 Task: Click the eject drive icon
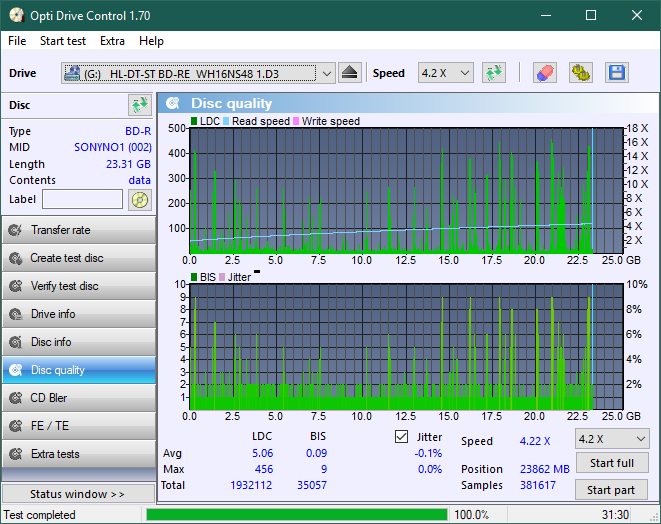click(350, 73)
